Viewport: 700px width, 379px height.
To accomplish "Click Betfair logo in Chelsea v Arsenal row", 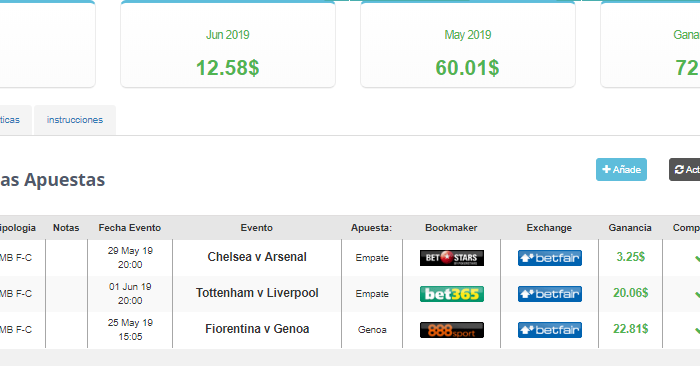I will (x=550, y=258).
